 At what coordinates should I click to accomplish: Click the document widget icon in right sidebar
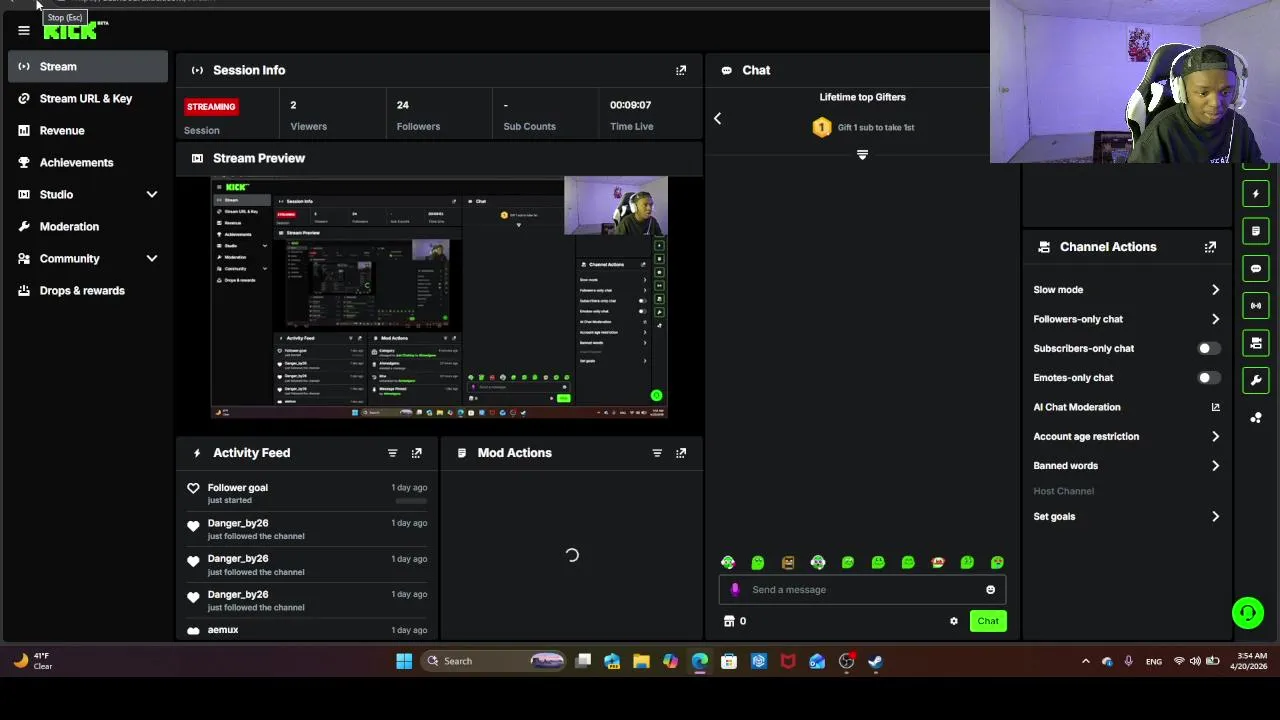click(x=1256, y=231)
